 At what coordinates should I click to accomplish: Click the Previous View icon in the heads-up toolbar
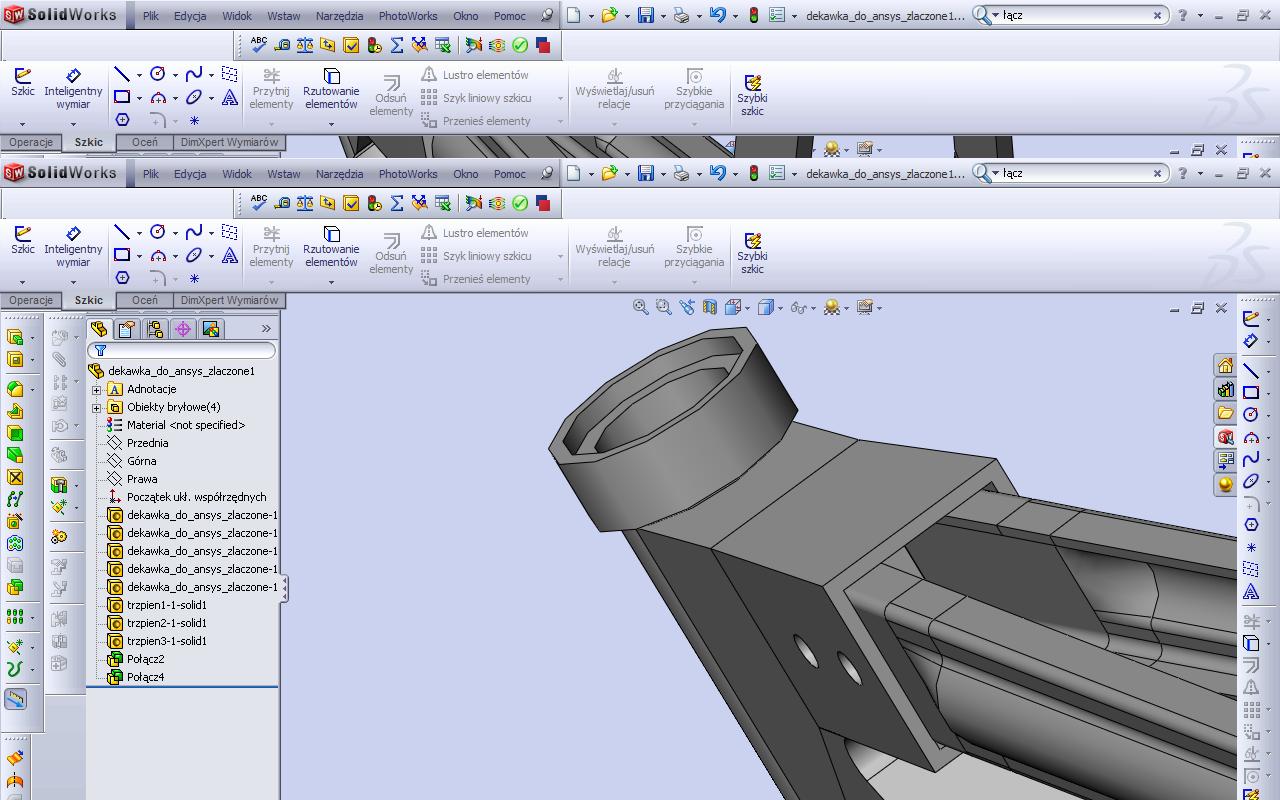point(687,308)
